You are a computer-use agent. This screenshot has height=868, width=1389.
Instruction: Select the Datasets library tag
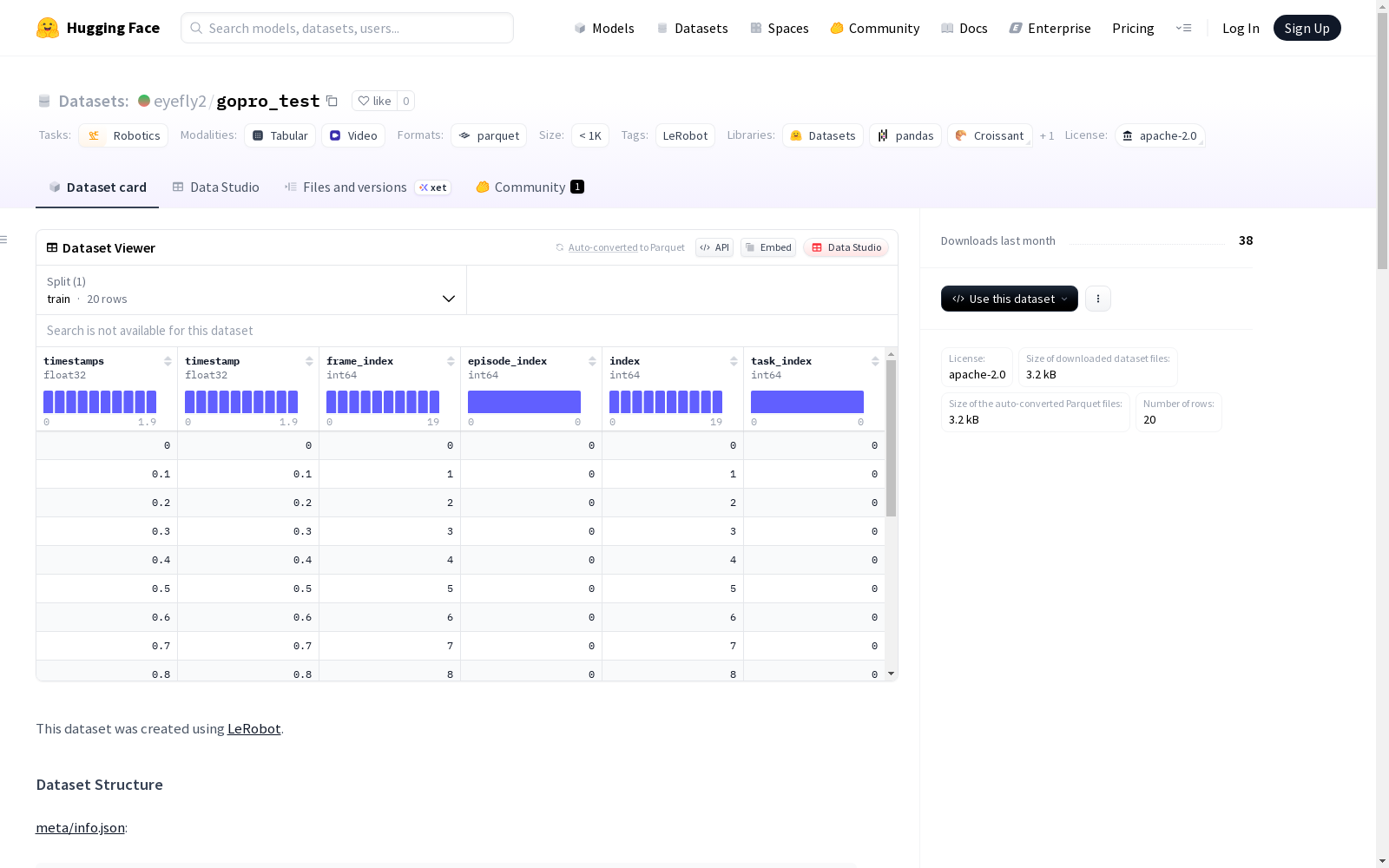click(x=823, y=135)
